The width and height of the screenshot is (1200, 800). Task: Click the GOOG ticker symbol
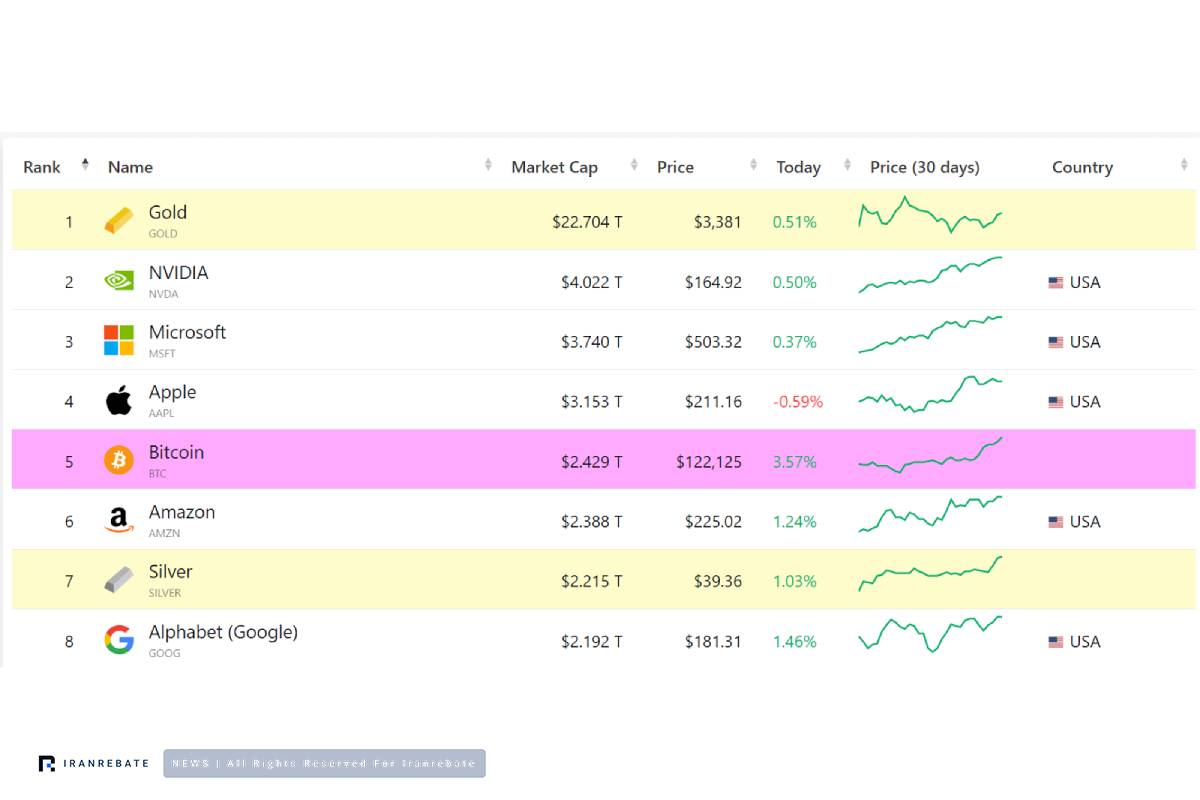[x=163, y=653]
